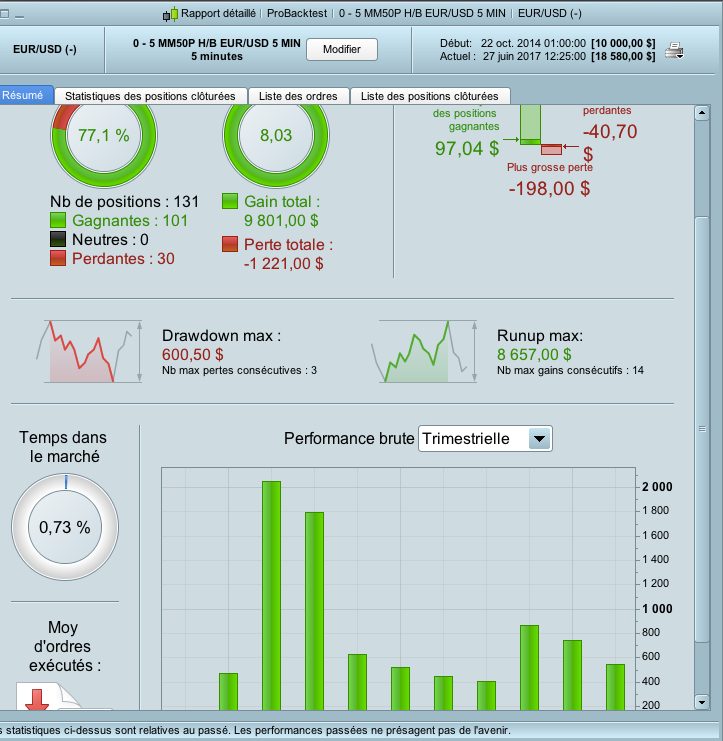Click the green Gagnantes legend square
Image resolution: width=723 pixels, height=741 pixels.
pos(58,220)
